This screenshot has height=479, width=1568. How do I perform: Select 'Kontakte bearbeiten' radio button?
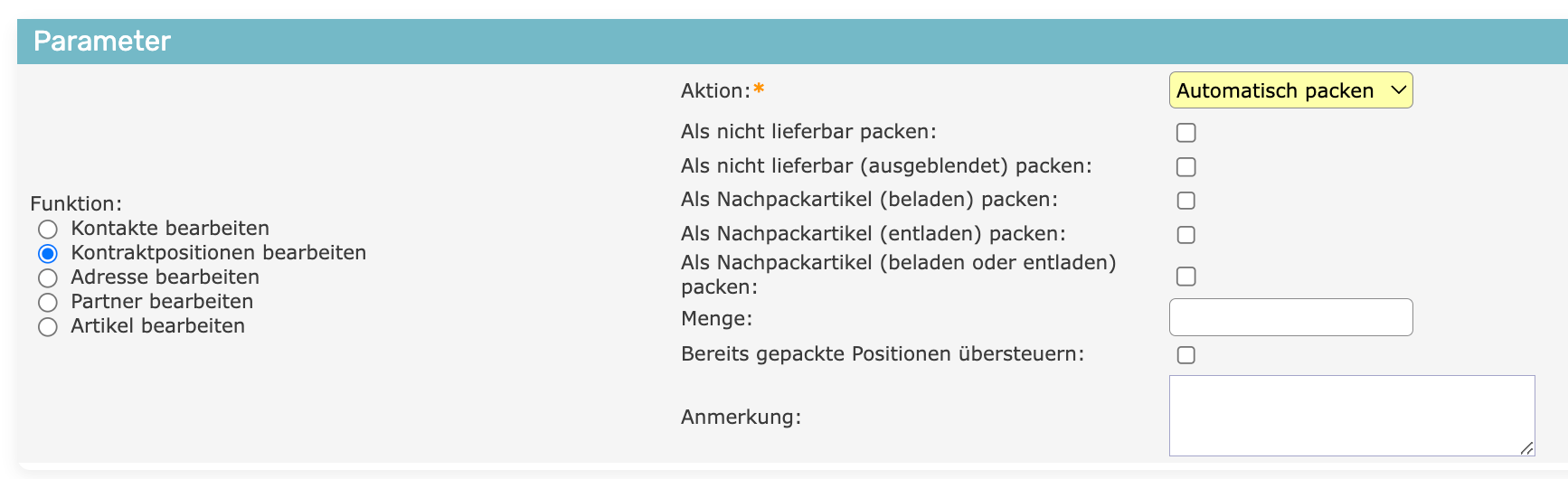48,230
